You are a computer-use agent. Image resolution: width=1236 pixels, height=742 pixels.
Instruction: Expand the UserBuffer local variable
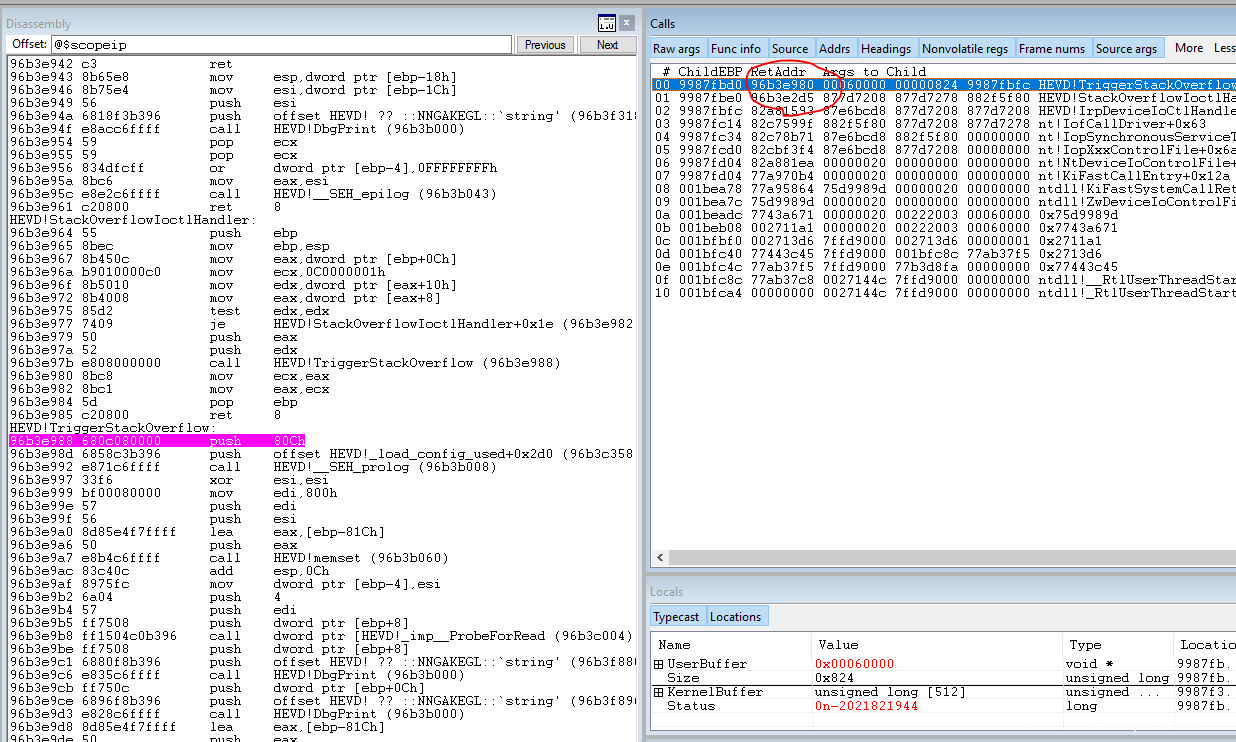(659, 665)
